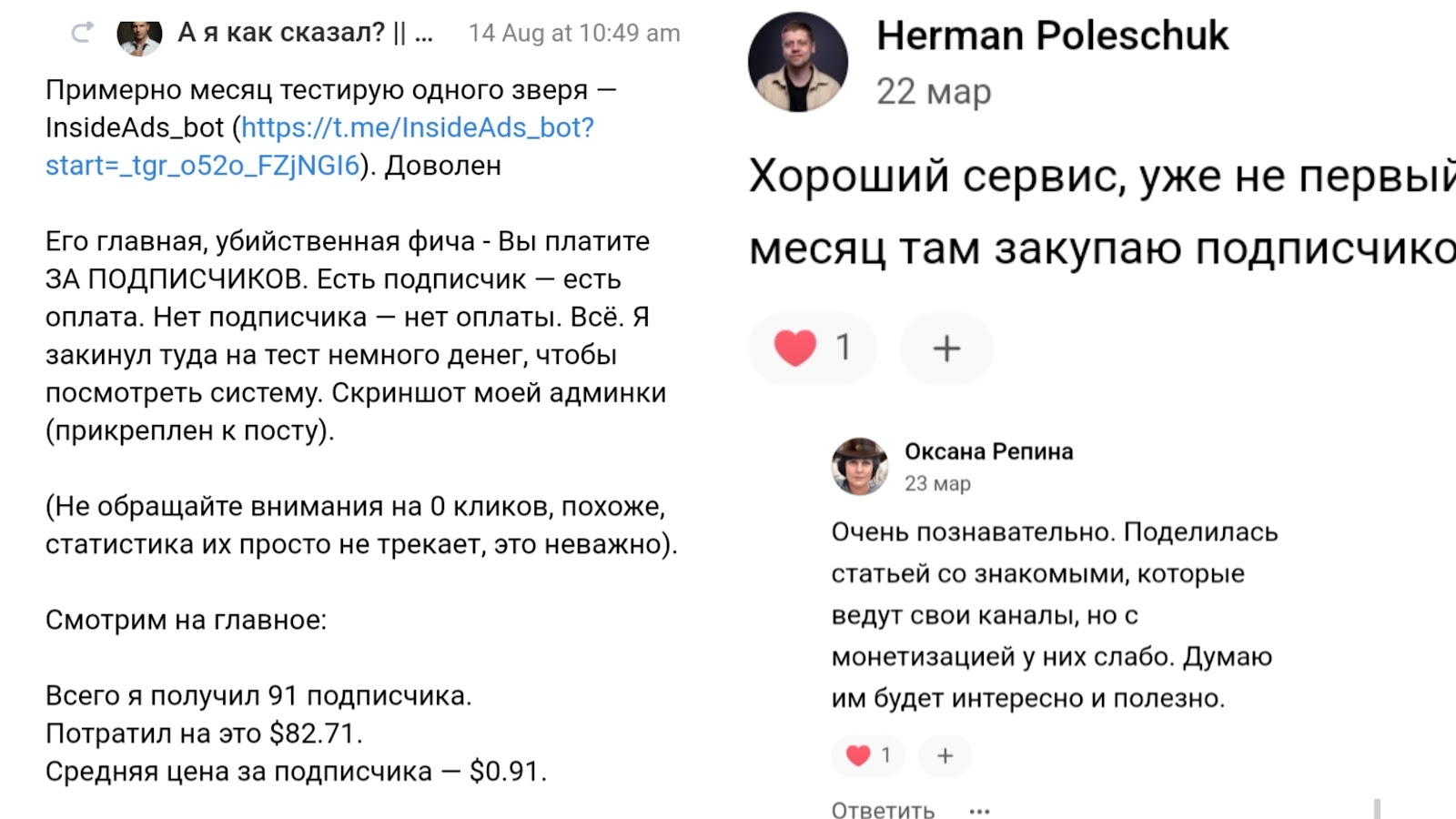The width and height of the screenshot is (1456, 819).
Task: Click the "22 мар" post date
Action: pos(933,92)
